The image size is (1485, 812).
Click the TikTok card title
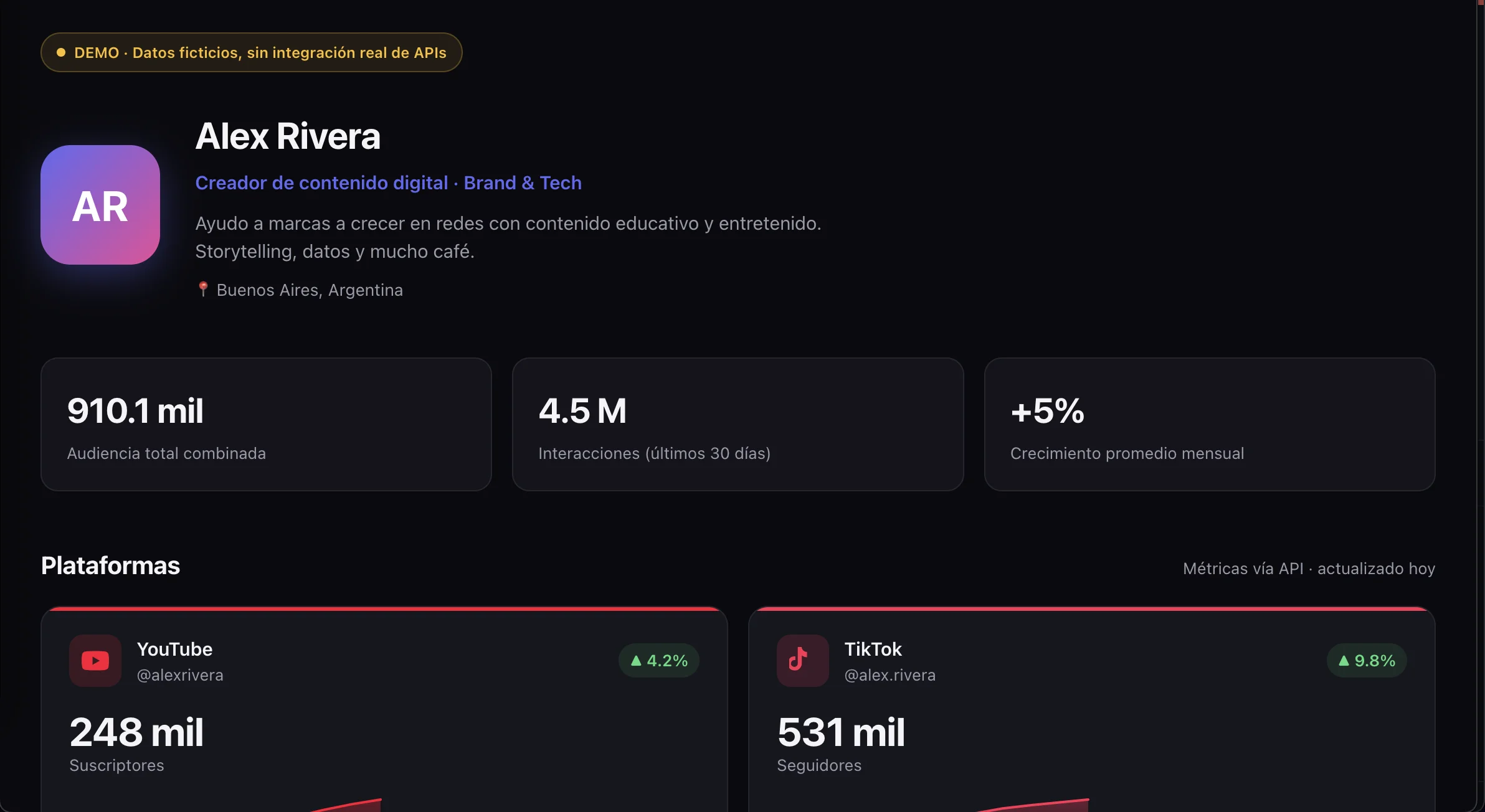pyautogui.click(x=873, y=649)
